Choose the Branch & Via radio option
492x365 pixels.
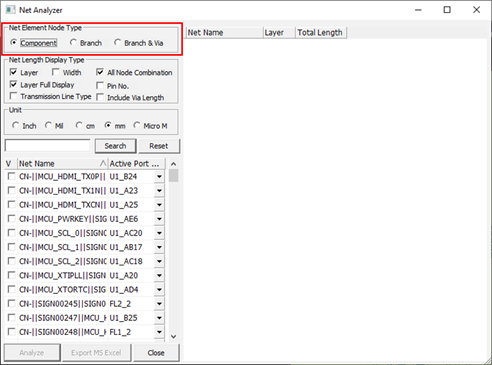117,43
